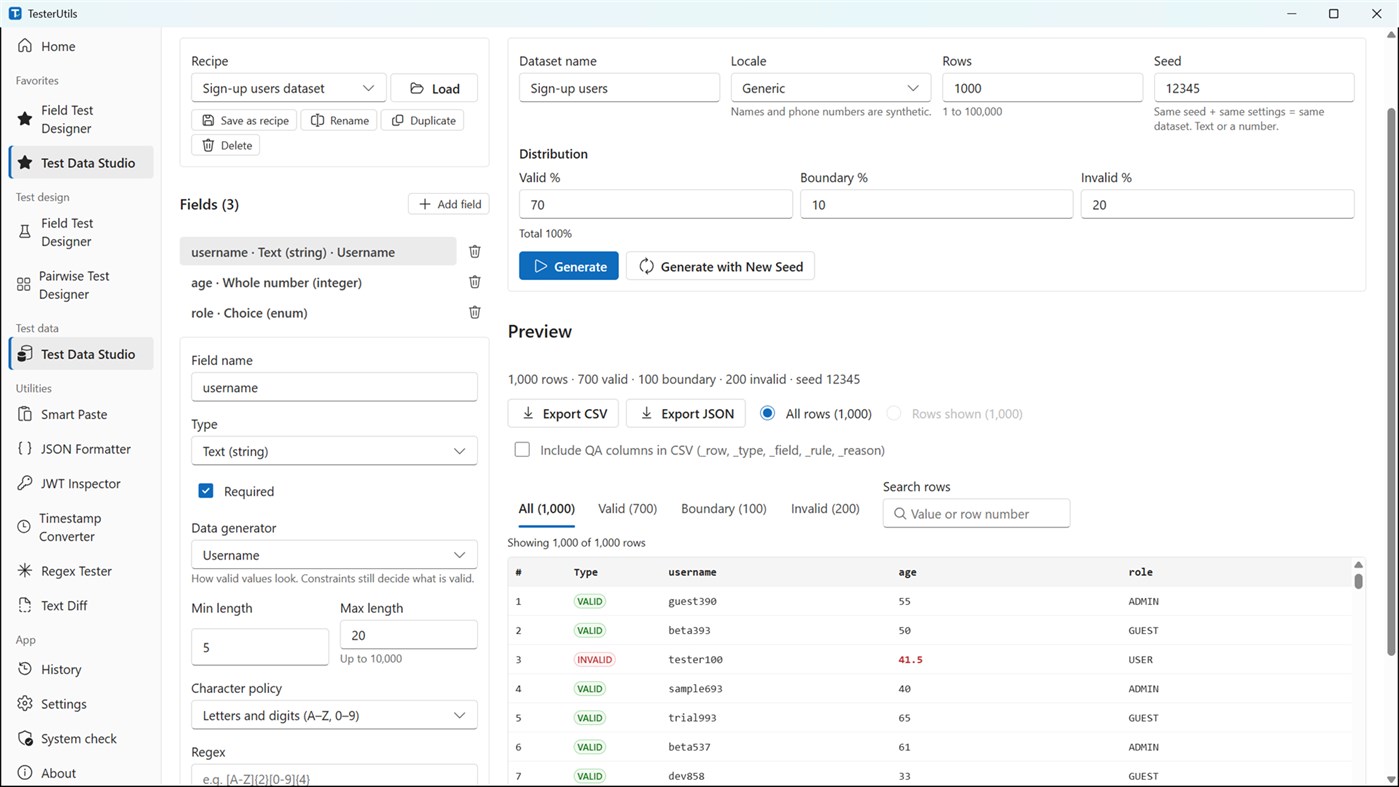Export the dataset as CSV
Image resolution: width=1399 pixels, height=787 pixels.
(x=564, y=413)
